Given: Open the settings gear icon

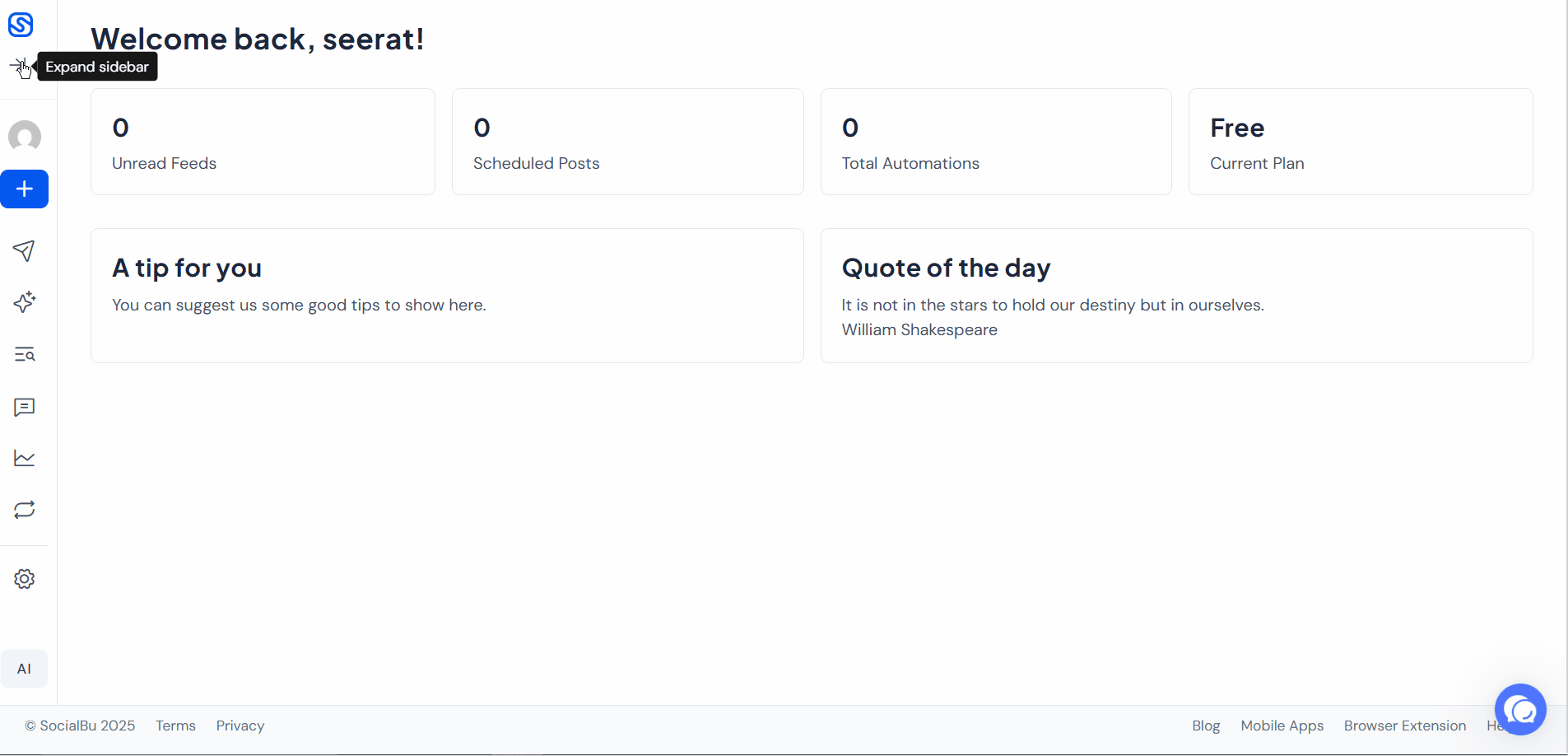Looking at the screenshot, I should tap(25, 579).
